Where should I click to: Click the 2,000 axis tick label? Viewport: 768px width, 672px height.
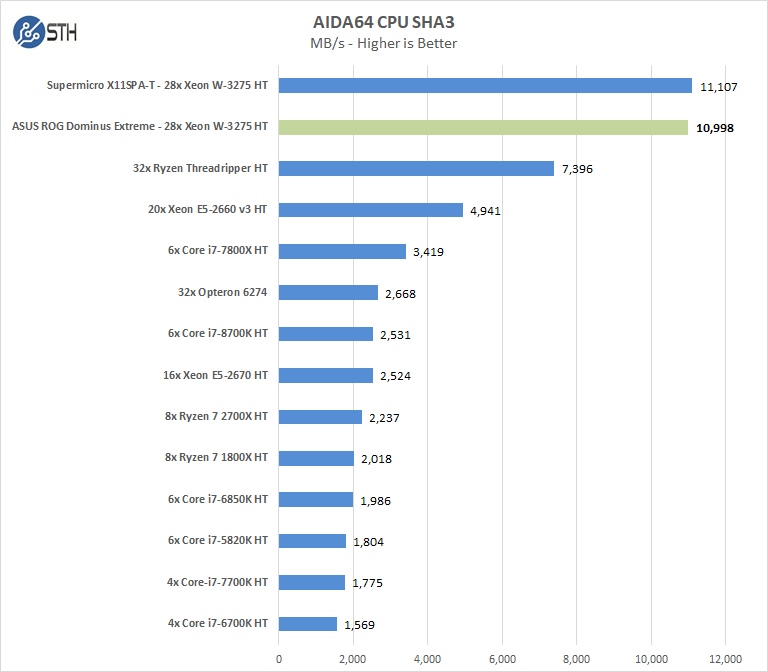pos(353,659)
